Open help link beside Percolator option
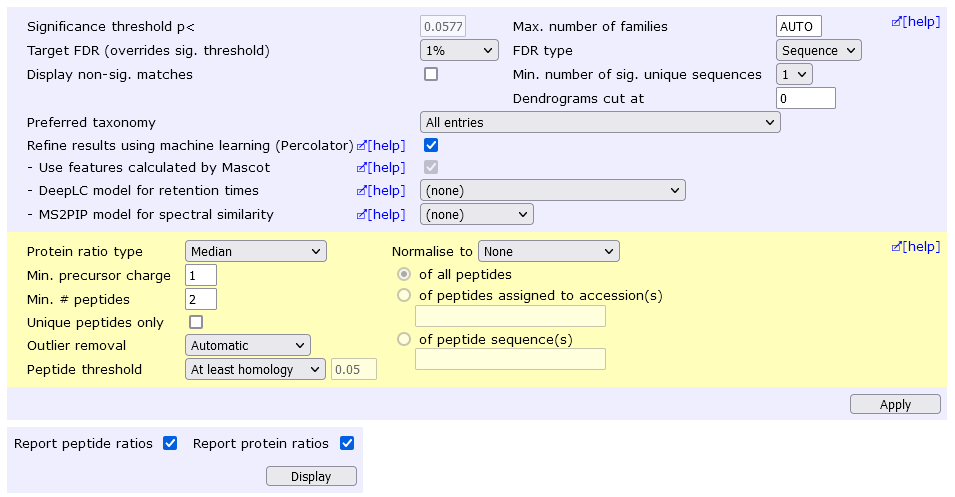The image size is (955, 497). point(381,146)
